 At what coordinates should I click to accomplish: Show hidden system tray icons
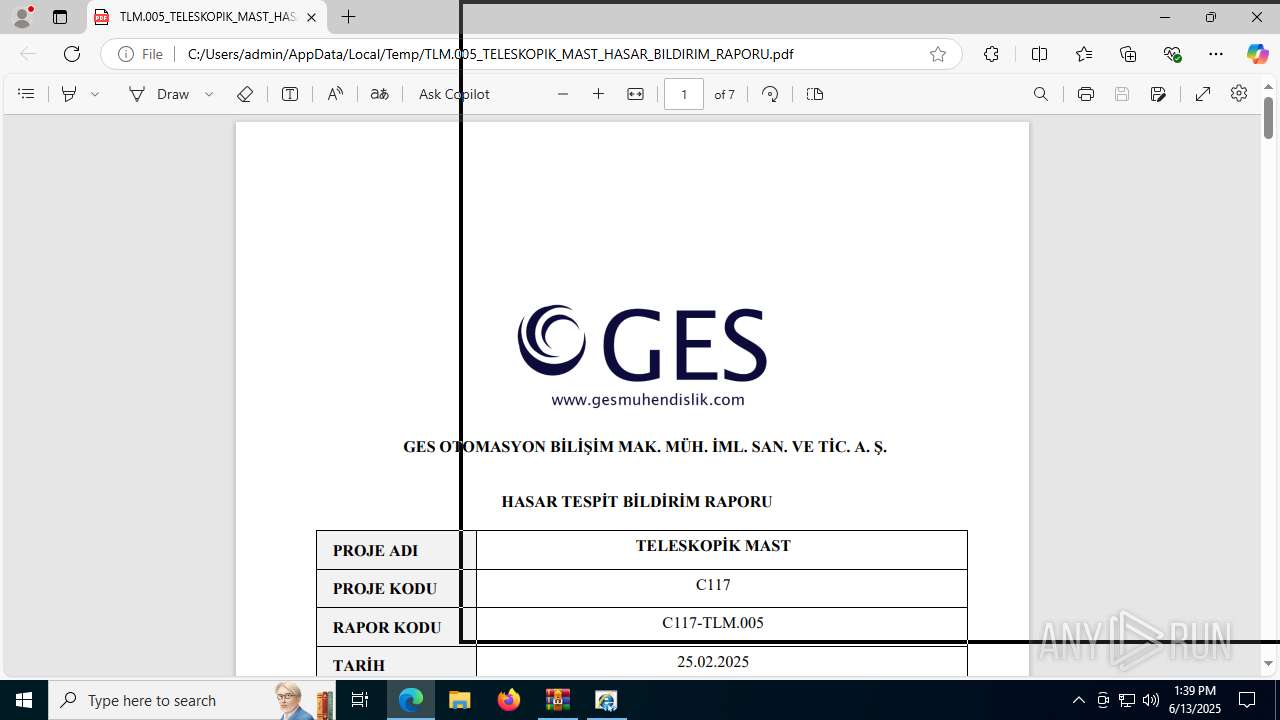[x=1078, y=700]
